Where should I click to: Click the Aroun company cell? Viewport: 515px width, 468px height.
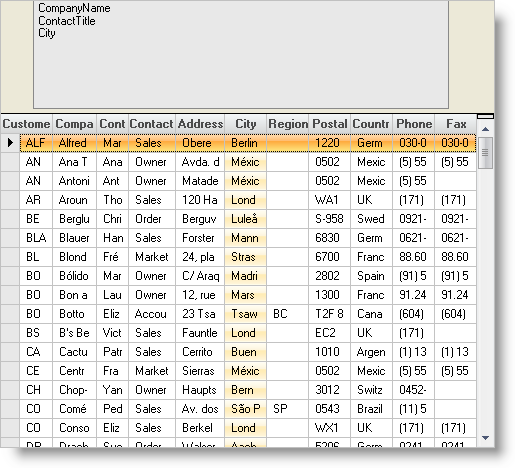click(x=74, y=200)
